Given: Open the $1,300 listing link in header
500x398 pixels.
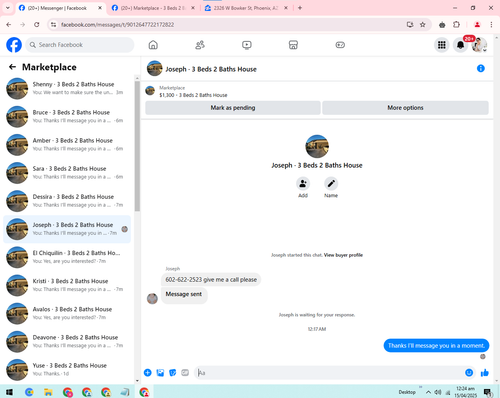Looking at the screenshot, I should point(193,95).
